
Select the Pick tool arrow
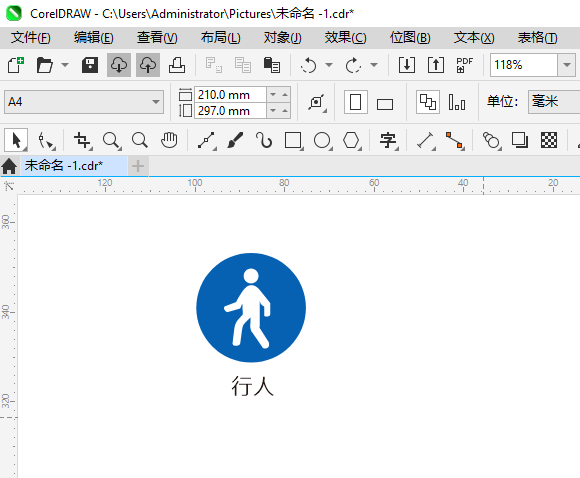[16, 140]
